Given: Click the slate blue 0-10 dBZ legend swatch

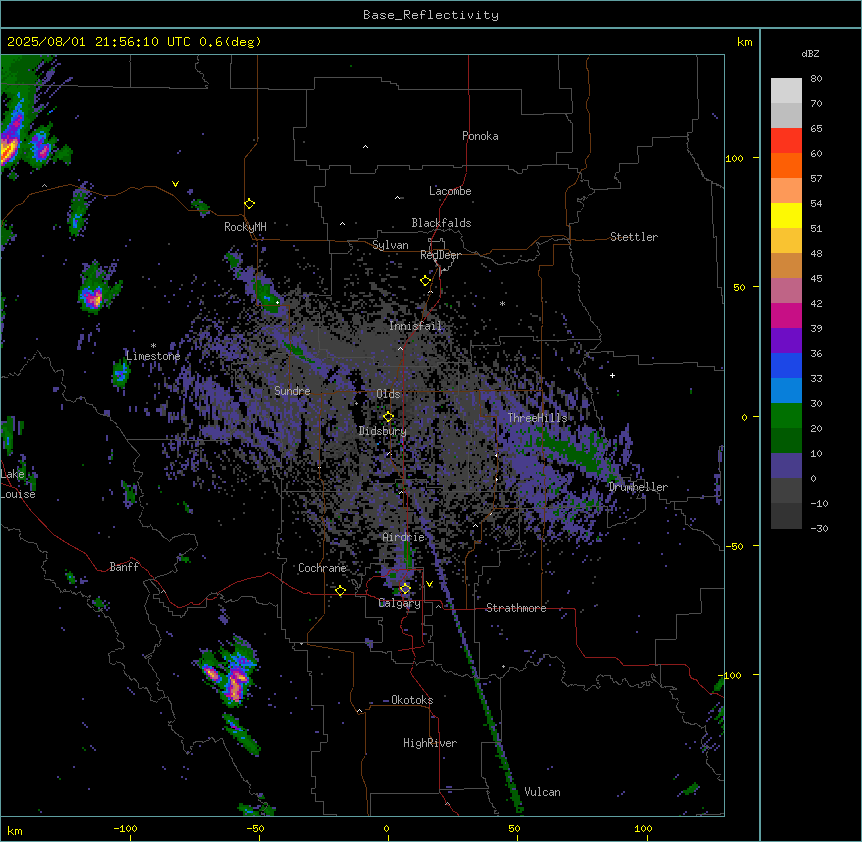Looking at the screenshot, I should pyautogui.click(x=786, y=466).
